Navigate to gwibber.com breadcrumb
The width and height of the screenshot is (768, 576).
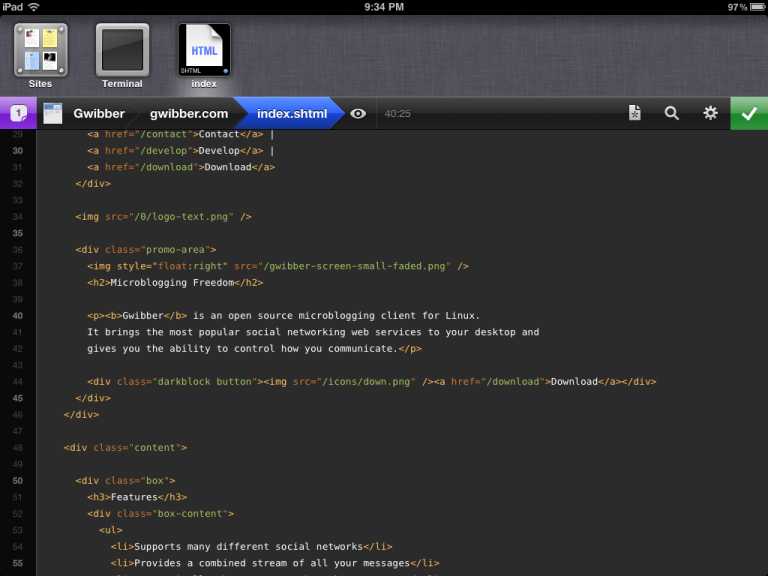tap(189, 114)
